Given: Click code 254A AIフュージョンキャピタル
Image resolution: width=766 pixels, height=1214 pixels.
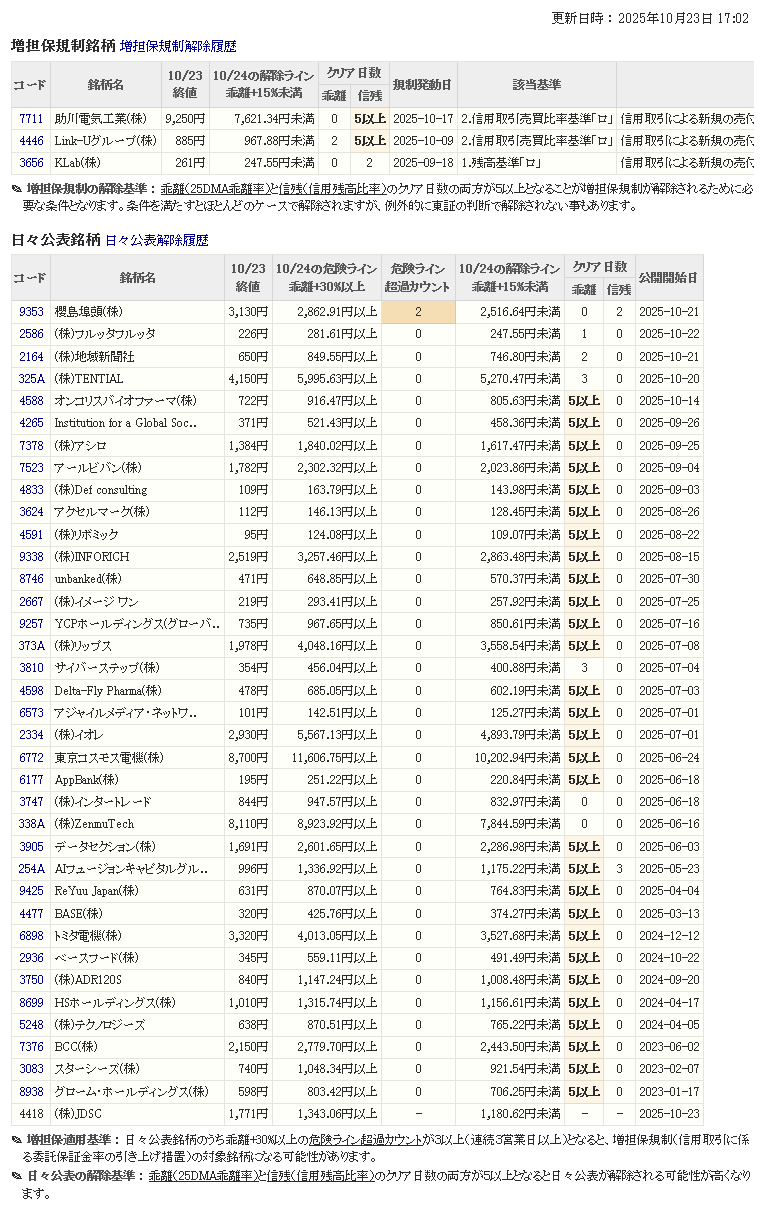Looking at the screenshot, I should click(x=31, y=869).
